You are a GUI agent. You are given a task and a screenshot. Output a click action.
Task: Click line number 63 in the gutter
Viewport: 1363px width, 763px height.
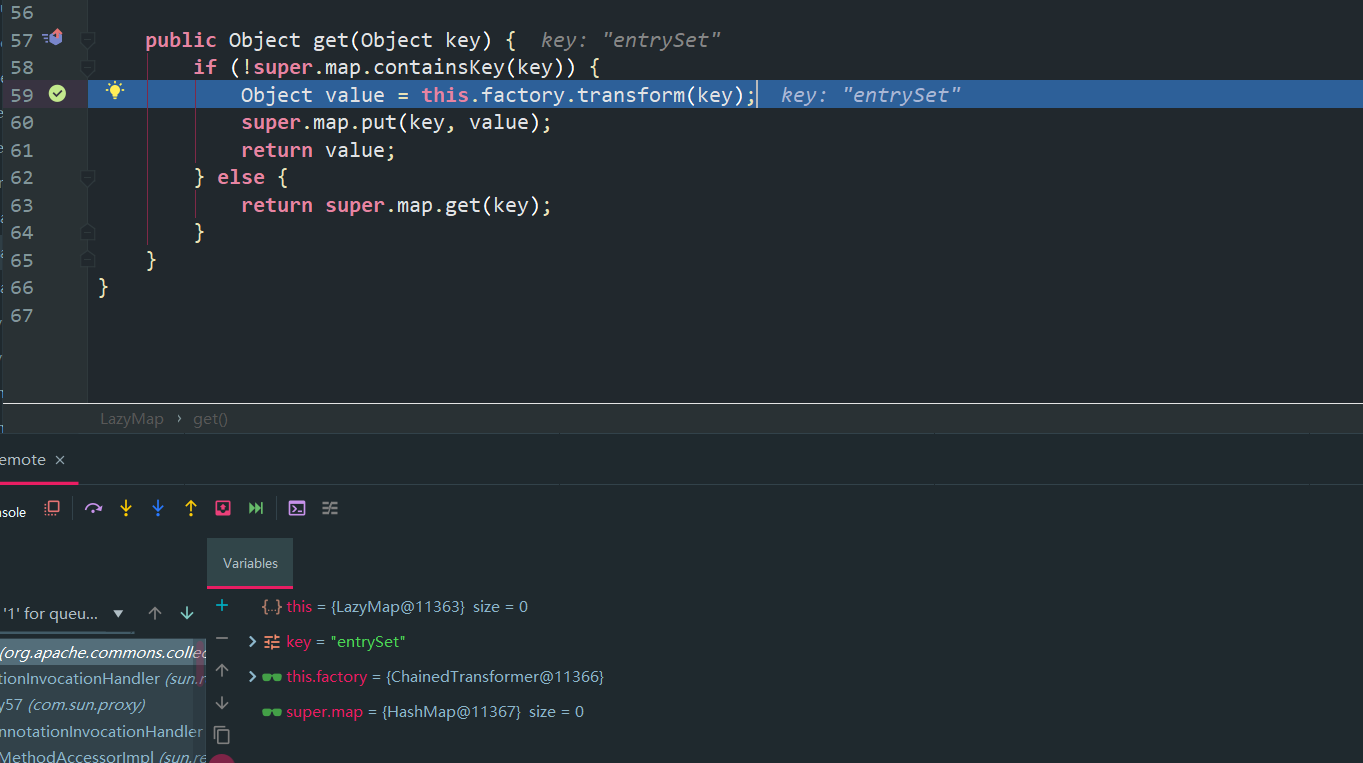22,205
